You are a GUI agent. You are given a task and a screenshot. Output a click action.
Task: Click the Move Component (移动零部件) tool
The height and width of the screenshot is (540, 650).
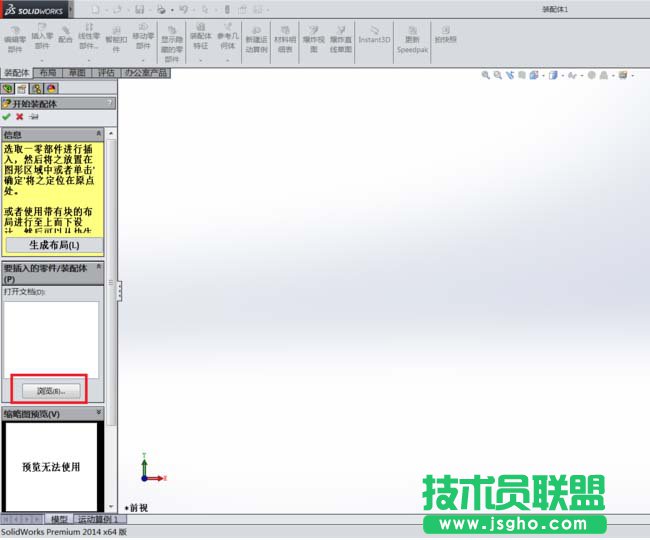(143, 36)
